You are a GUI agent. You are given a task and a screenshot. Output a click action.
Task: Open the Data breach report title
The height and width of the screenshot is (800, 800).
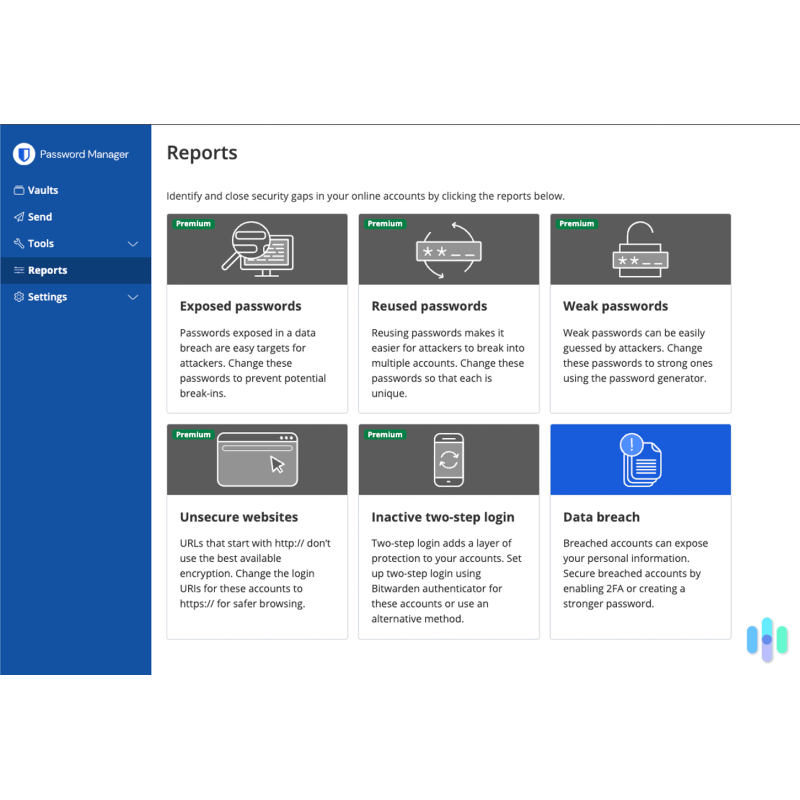point(601,517)
